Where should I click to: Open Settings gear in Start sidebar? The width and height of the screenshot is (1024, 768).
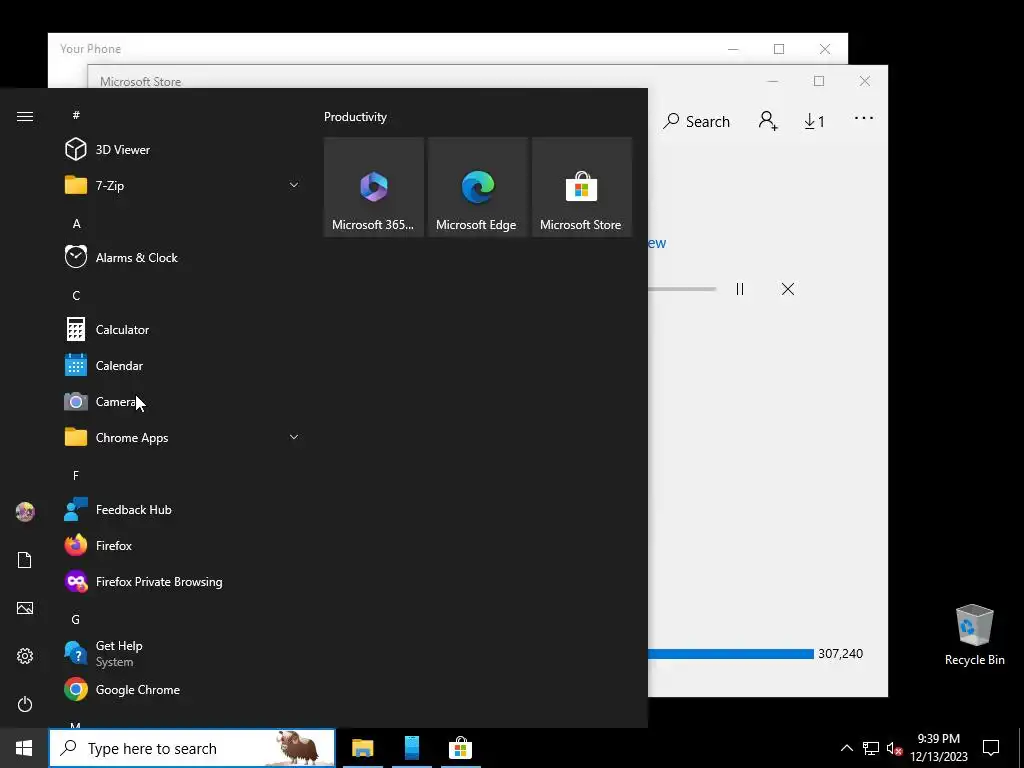point(25,656)
